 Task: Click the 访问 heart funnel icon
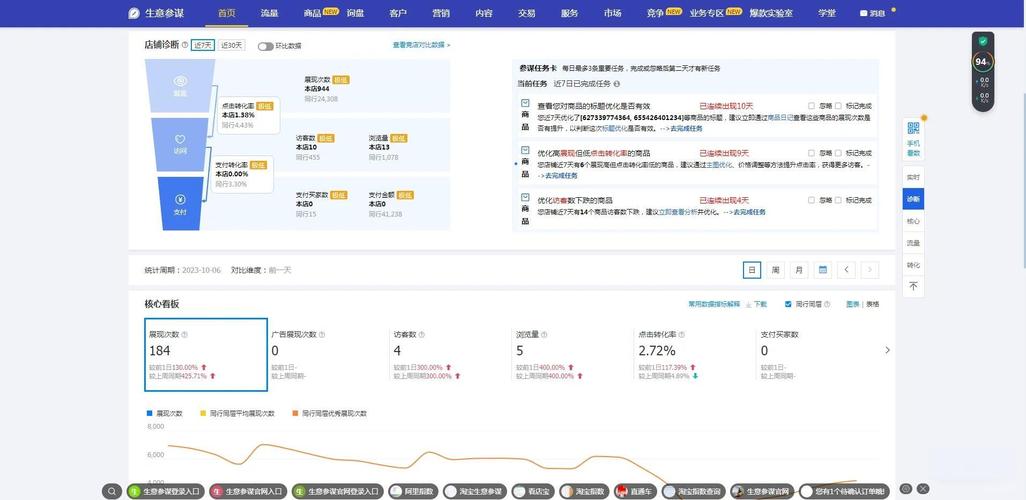[x=181, y=139]
